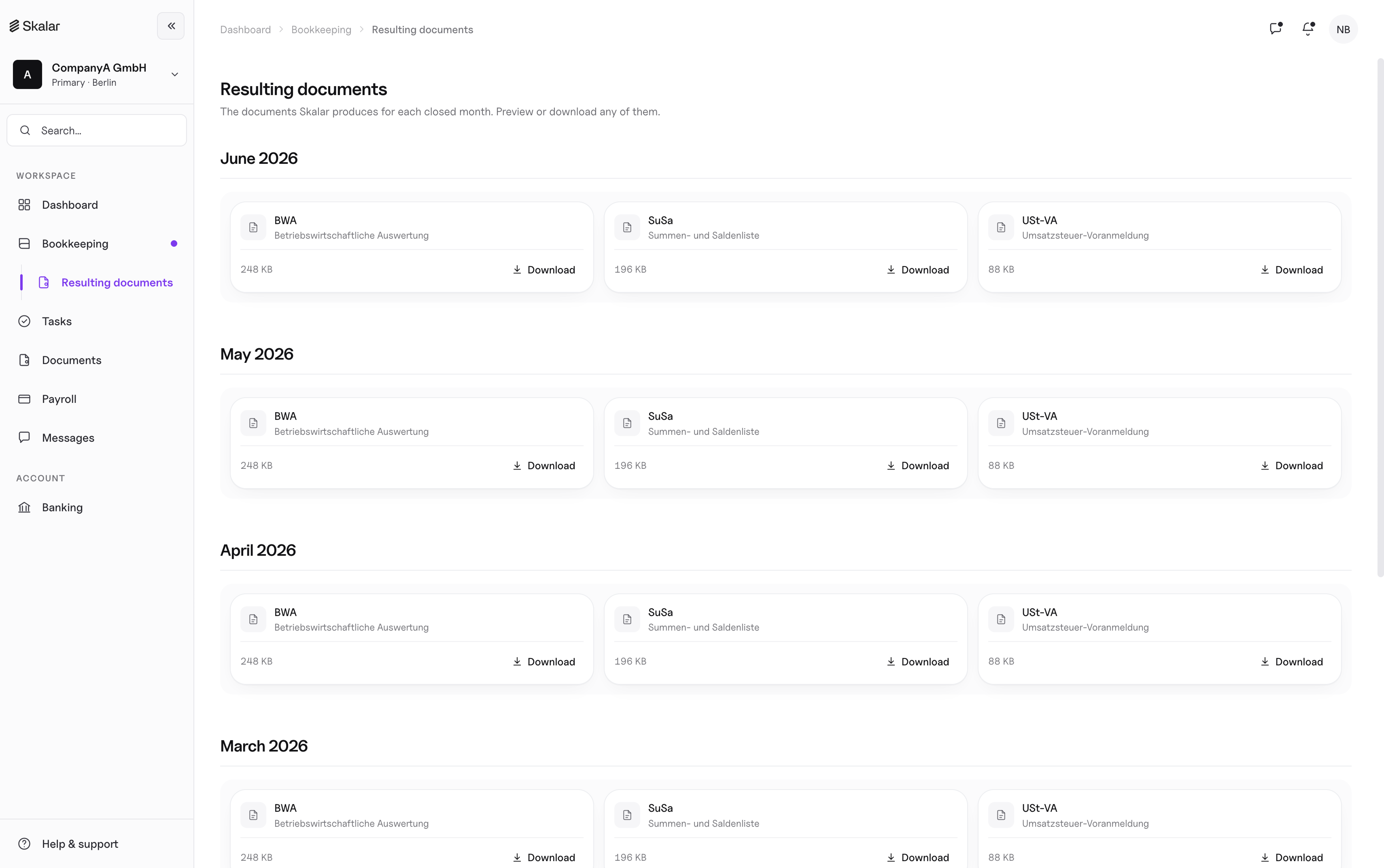
Task: Click the NB user avatar
Action: [1343, 29]
